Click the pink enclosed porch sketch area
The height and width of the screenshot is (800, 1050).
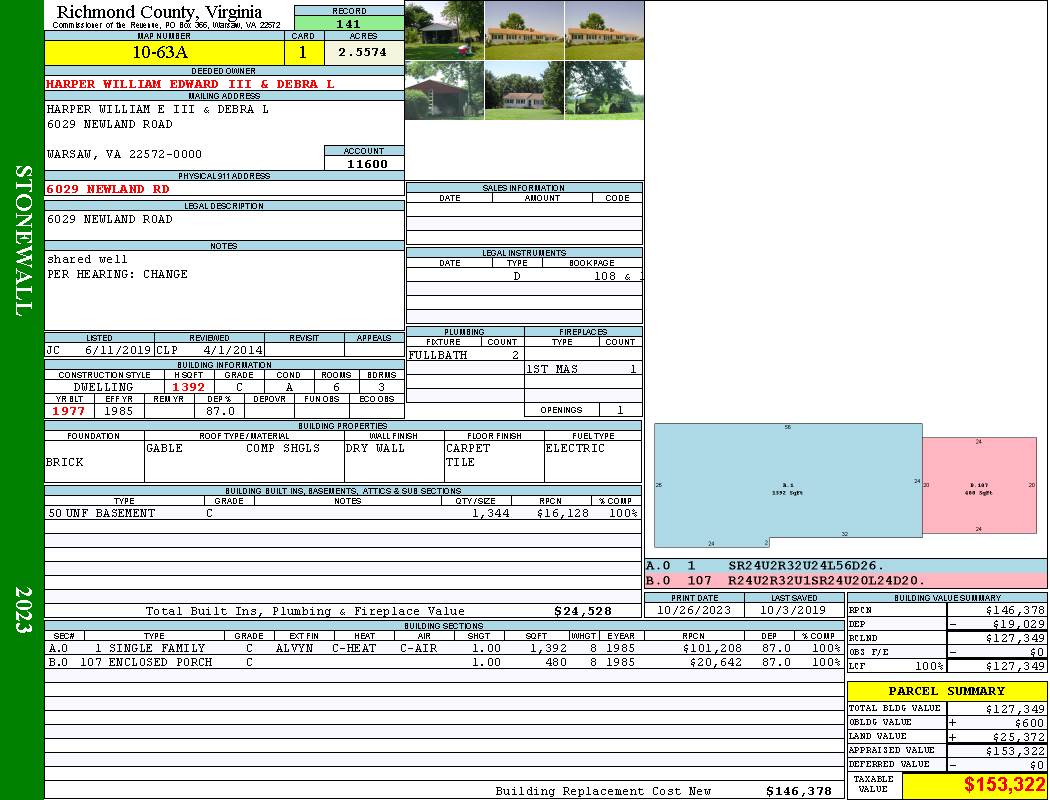tap(978, 485)
